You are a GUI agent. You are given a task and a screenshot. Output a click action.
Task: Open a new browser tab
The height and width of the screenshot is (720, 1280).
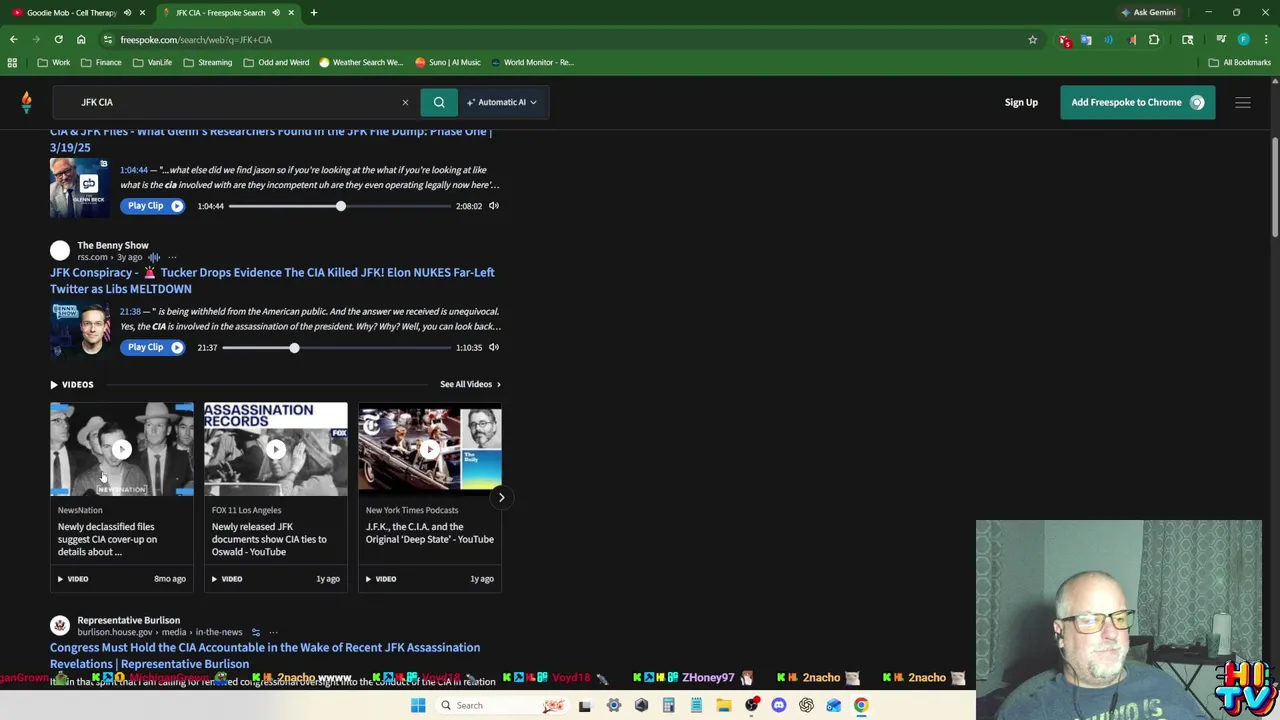pos(313,13)
